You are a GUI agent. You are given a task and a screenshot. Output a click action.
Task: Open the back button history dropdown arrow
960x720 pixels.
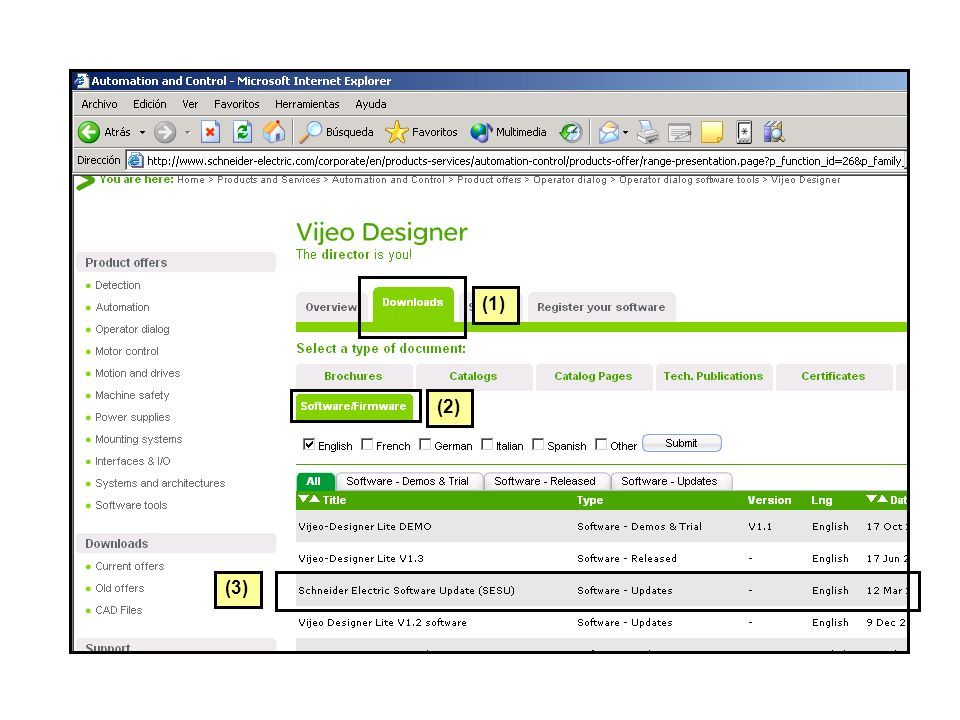point(142,132)
